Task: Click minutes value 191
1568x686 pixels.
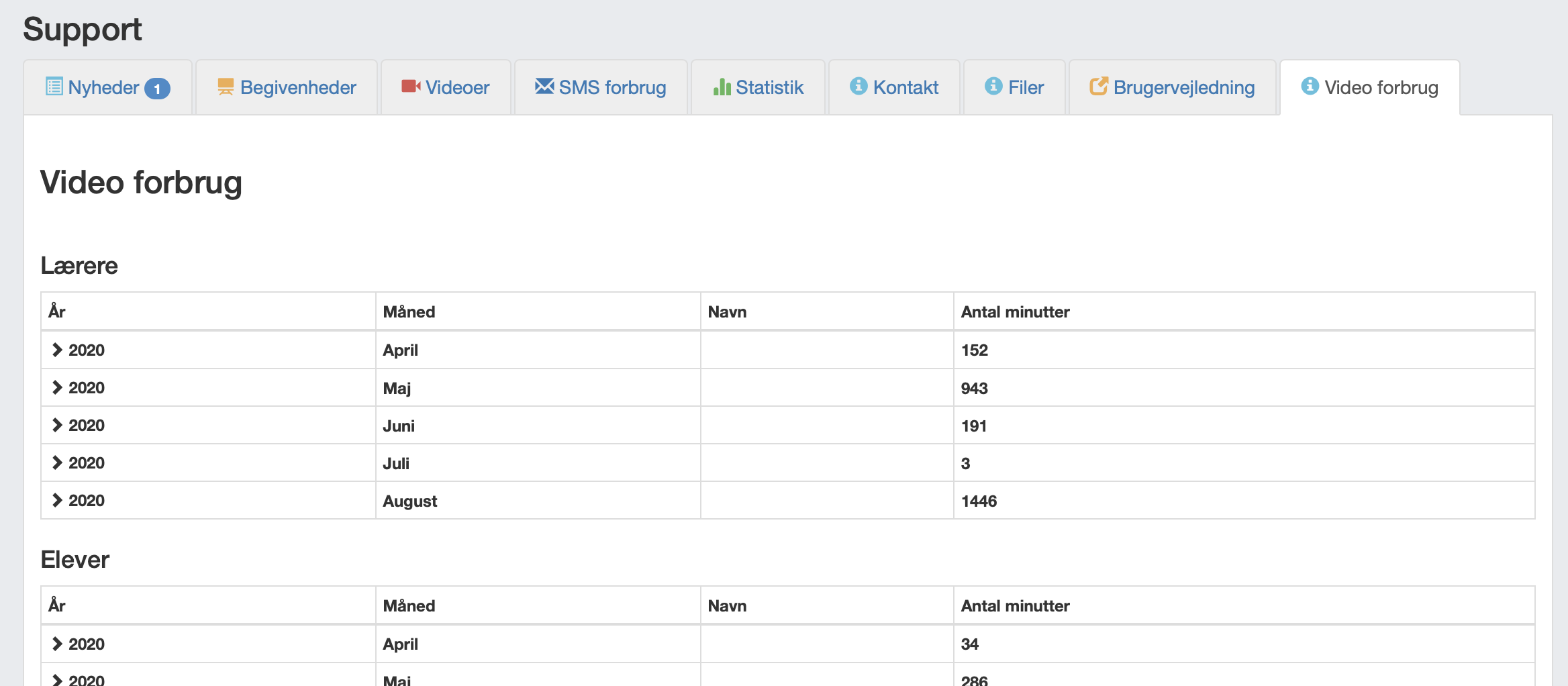Action: (973, 426)
